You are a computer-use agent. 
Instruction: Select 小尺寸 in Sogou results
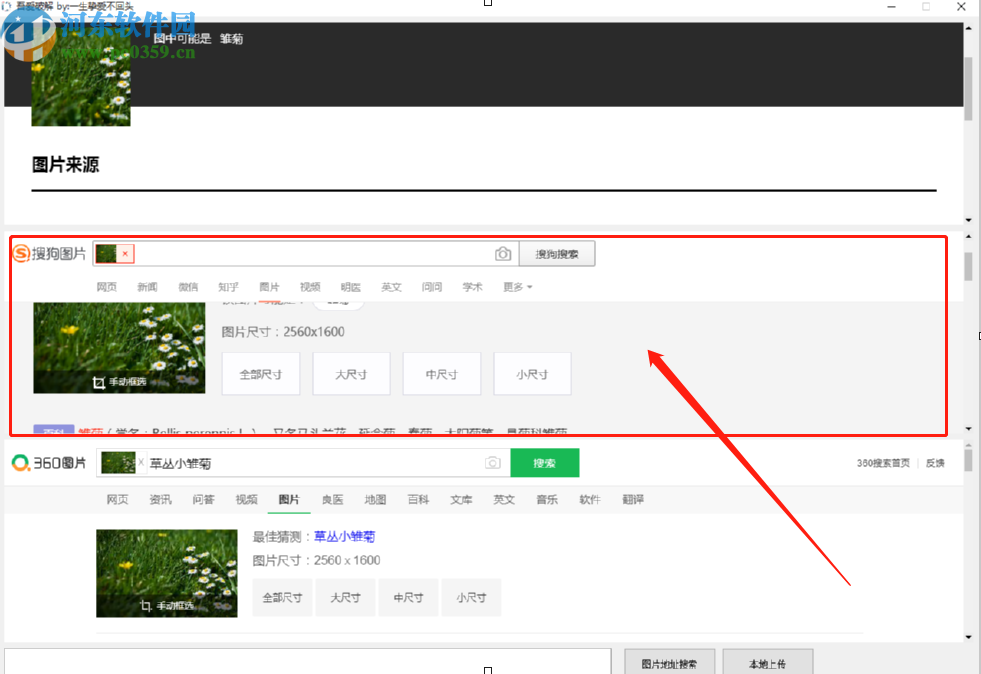tap(532, 374)
